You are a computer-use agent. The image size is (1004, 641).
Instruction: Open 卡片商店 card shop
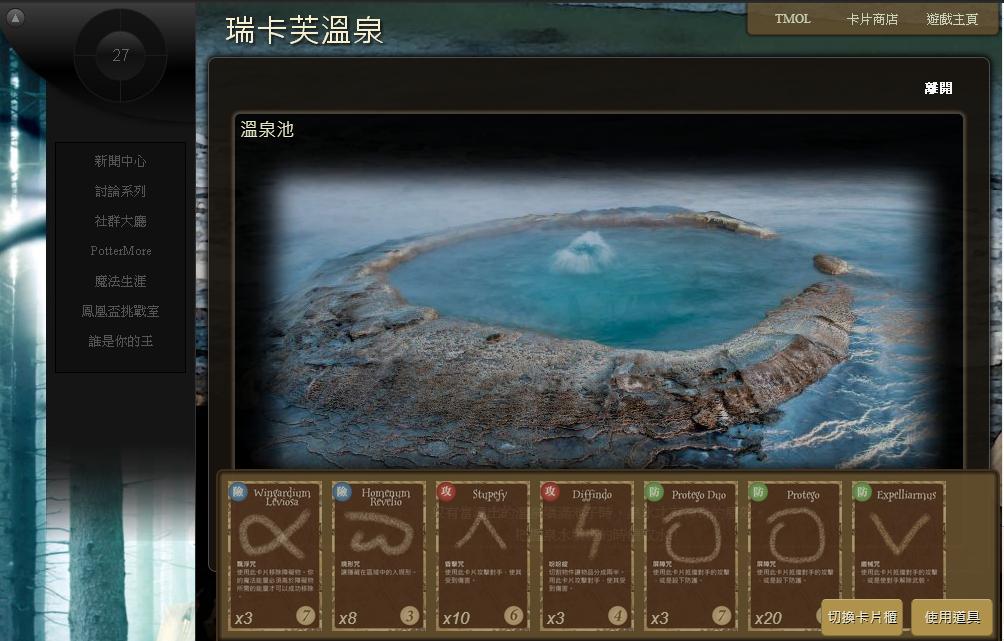(x=871, y=19)
